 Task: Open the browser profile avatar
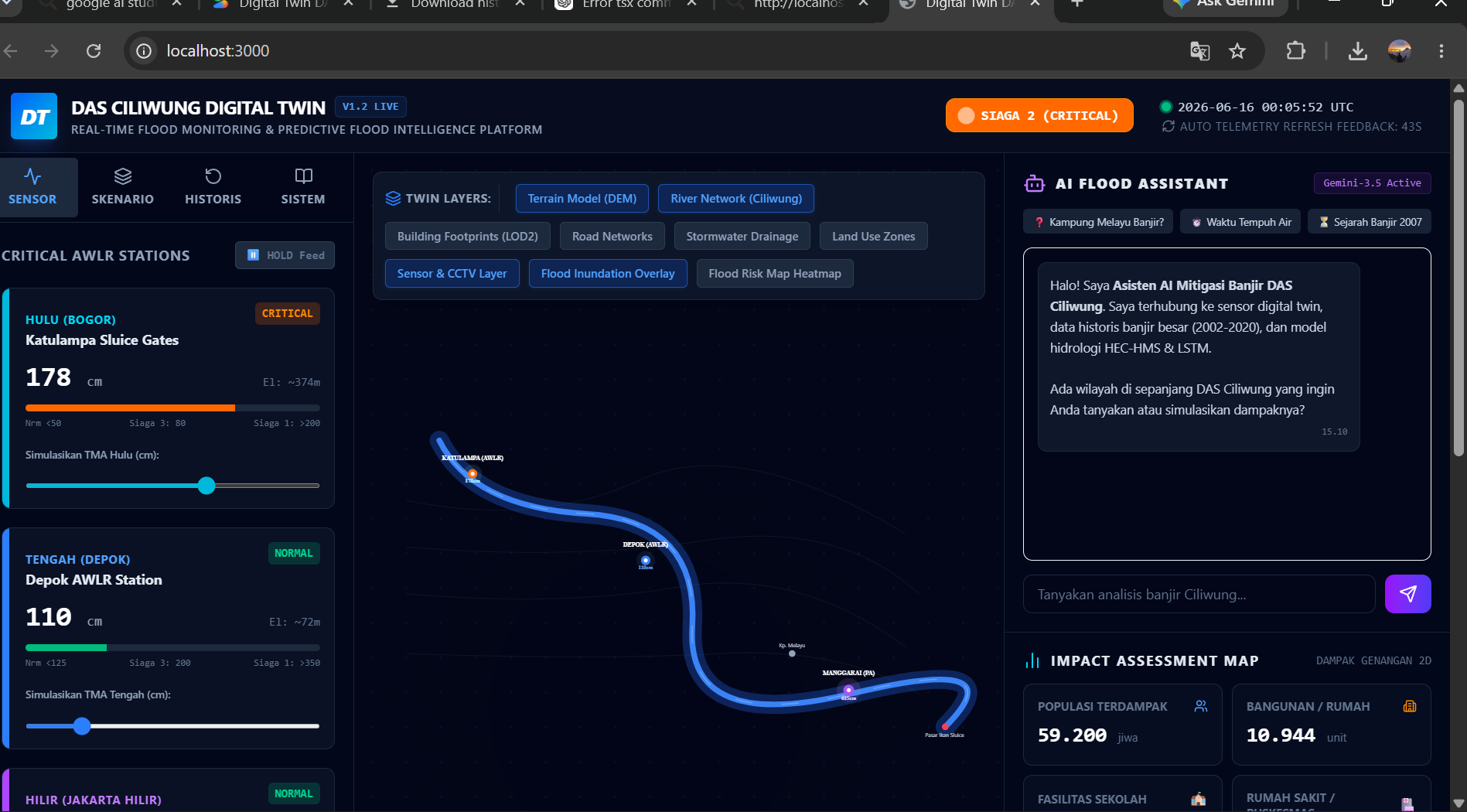click(1400, 51)
